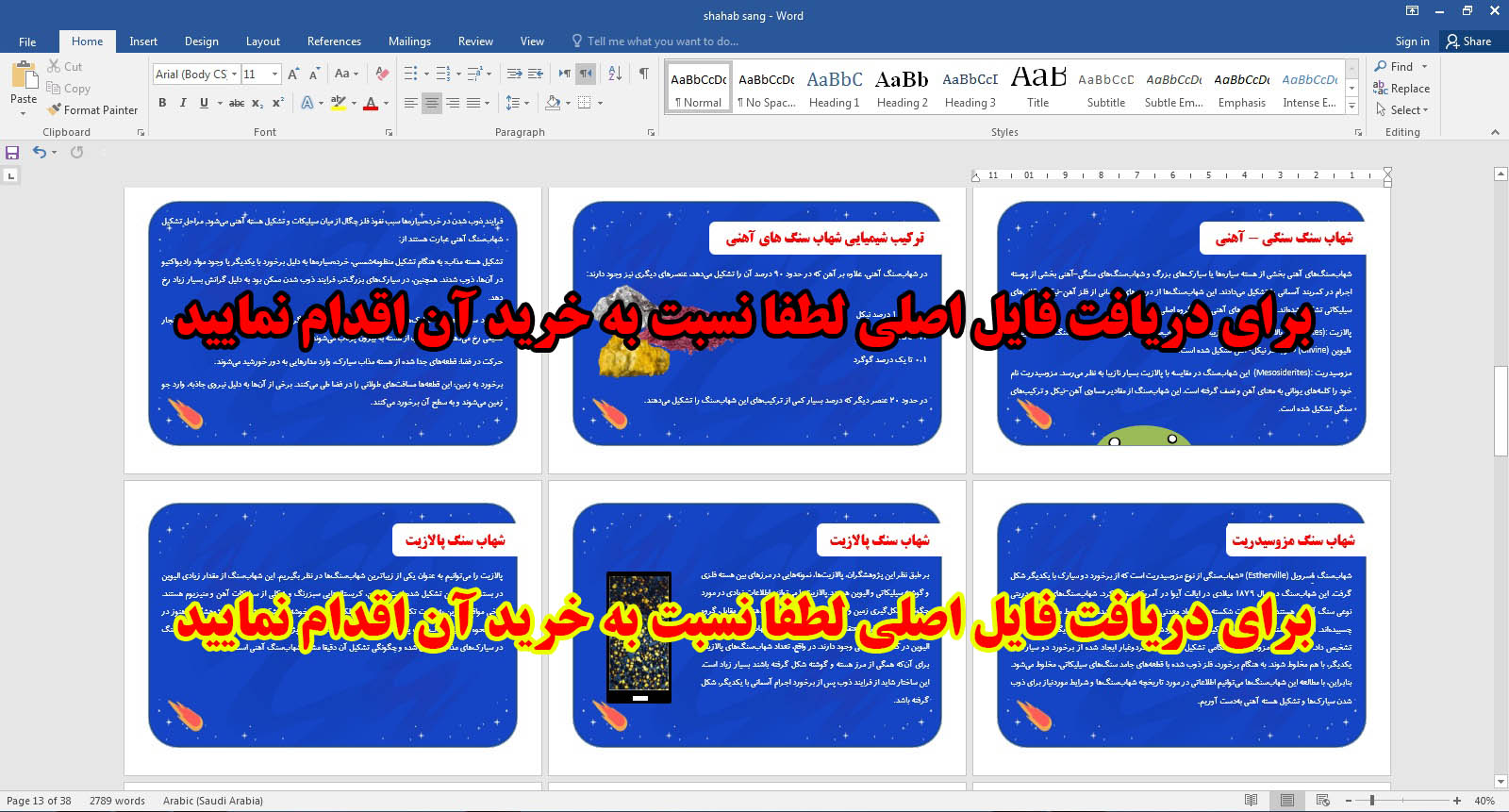
Task: Click Sign in link
Action: pyautogui.click(x=1412, y=41)
